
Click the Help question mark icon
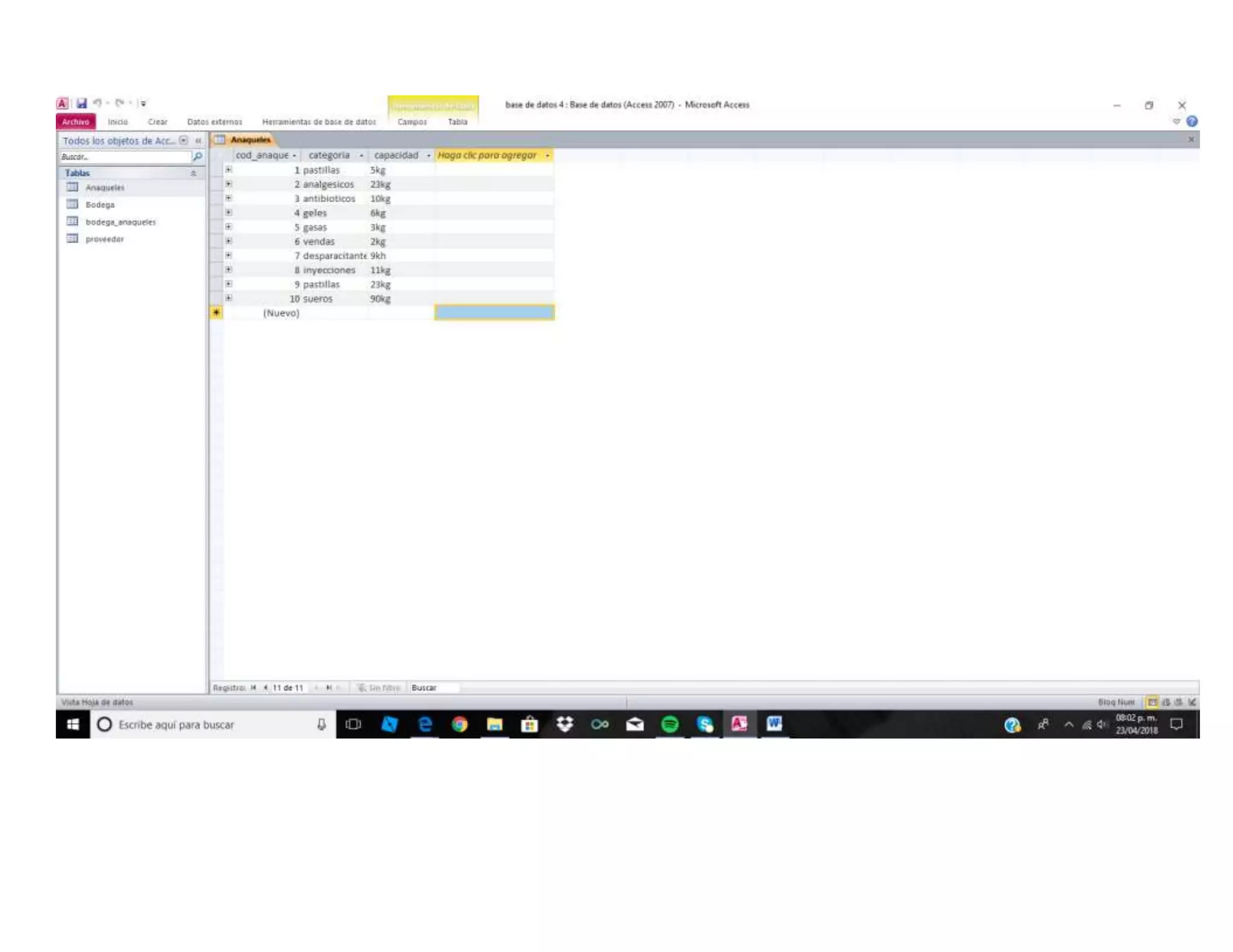tap(1191, 122)
